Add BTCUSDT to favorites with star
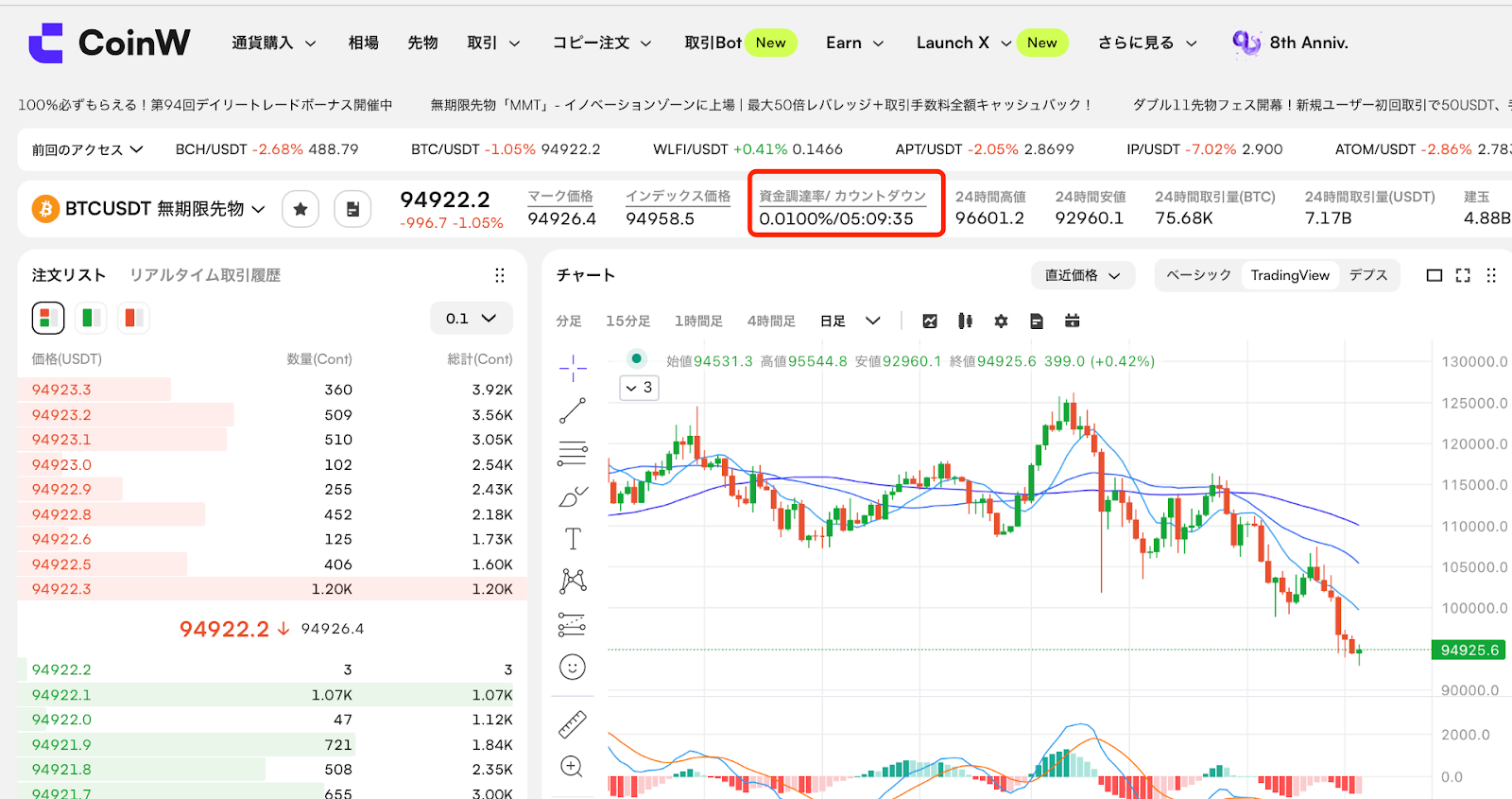Viewport: 1512px width, 799px height. 301,209
